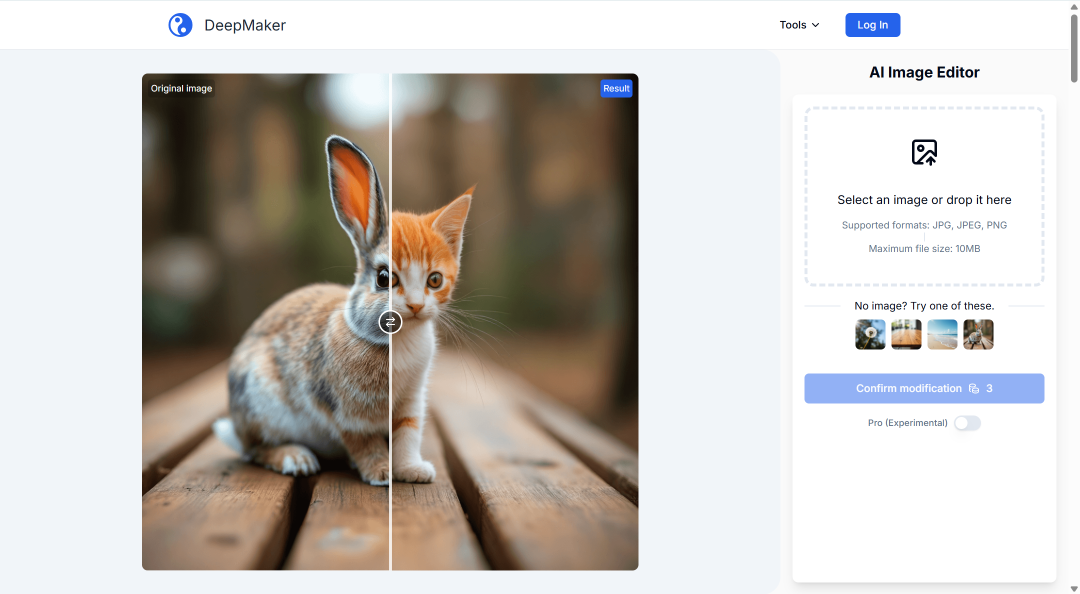Click the Pro (Experimental) label
The width and height of the screenshot is (1080, 594).
coord(908,423)
